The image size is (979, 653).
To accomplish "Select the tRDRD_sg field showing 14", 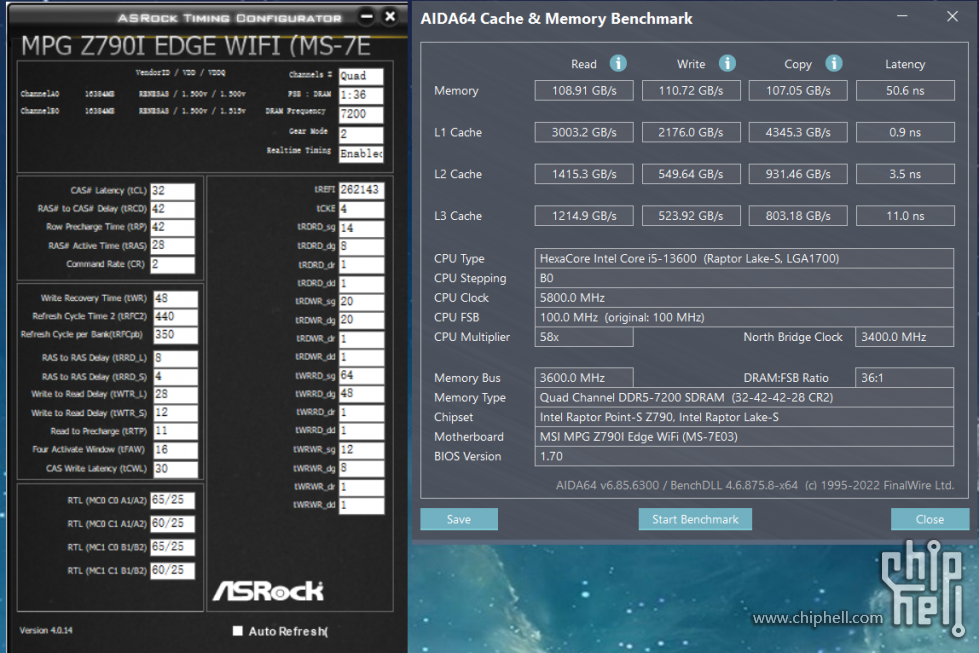I will (362, 228).
